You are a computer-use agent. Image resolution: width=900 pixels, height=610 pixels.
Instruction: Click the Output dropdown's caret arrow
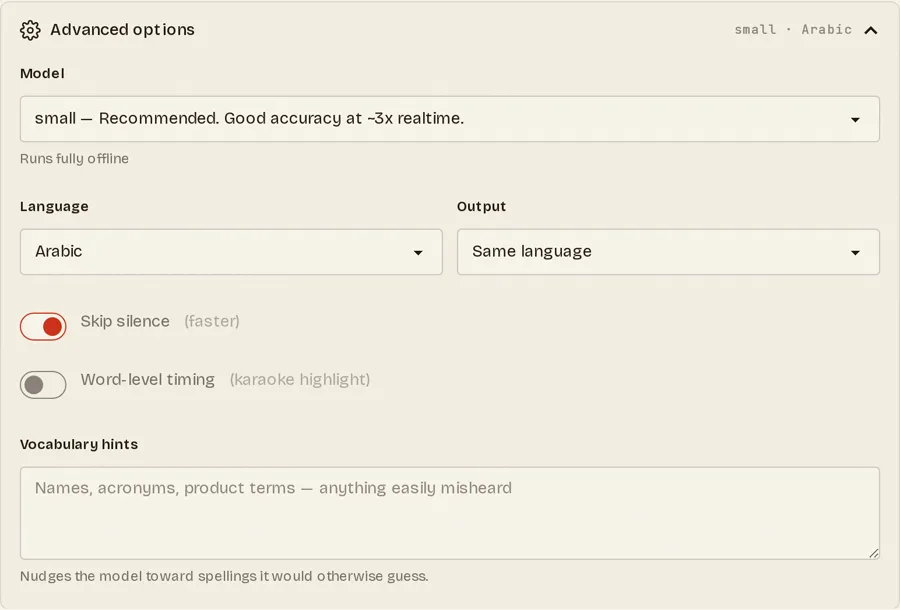click(x=855, y=252)
